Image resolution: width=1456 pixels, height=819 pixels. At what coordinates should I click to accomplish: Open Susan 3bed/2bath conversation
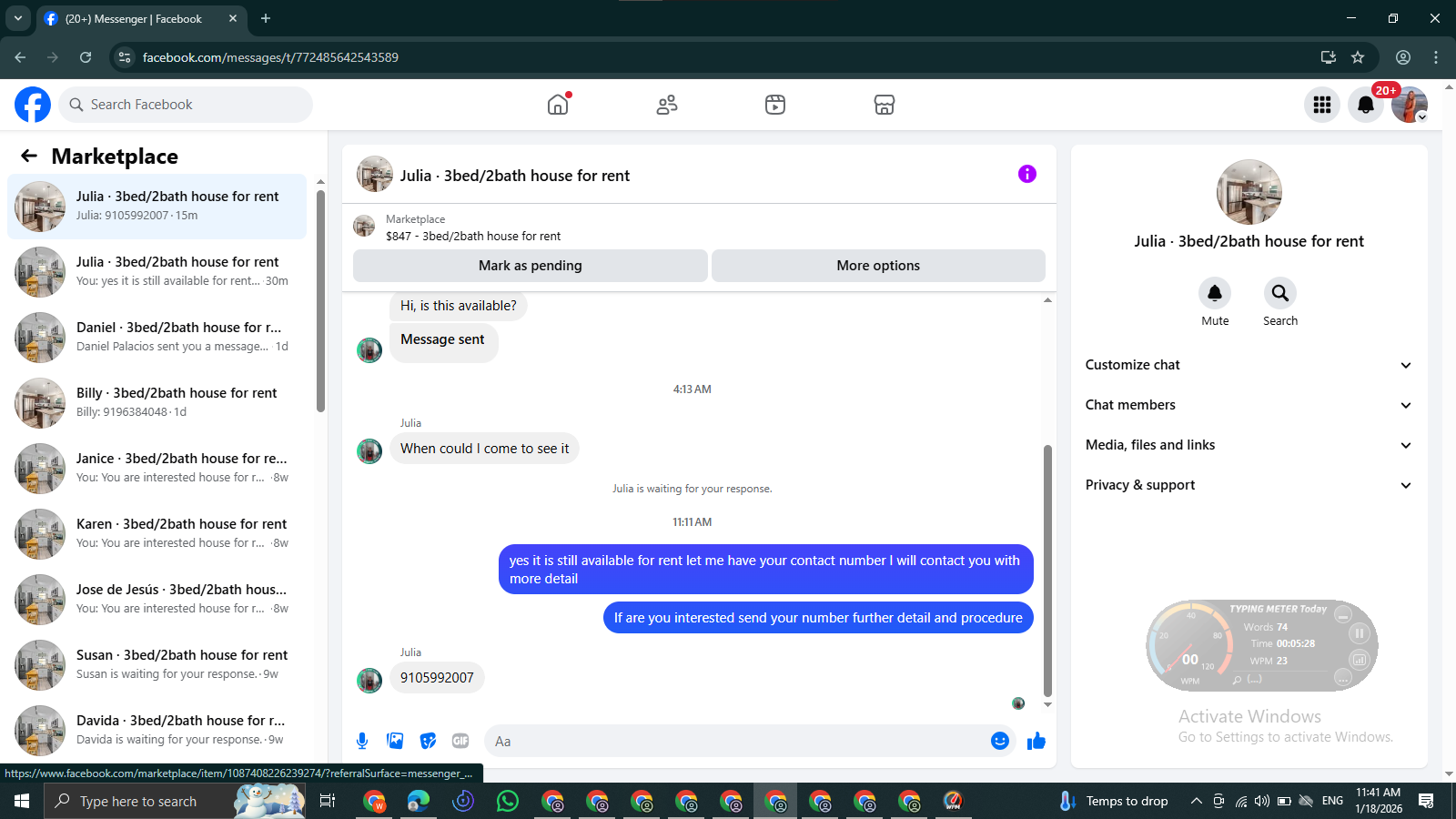[x=157, y=665]
